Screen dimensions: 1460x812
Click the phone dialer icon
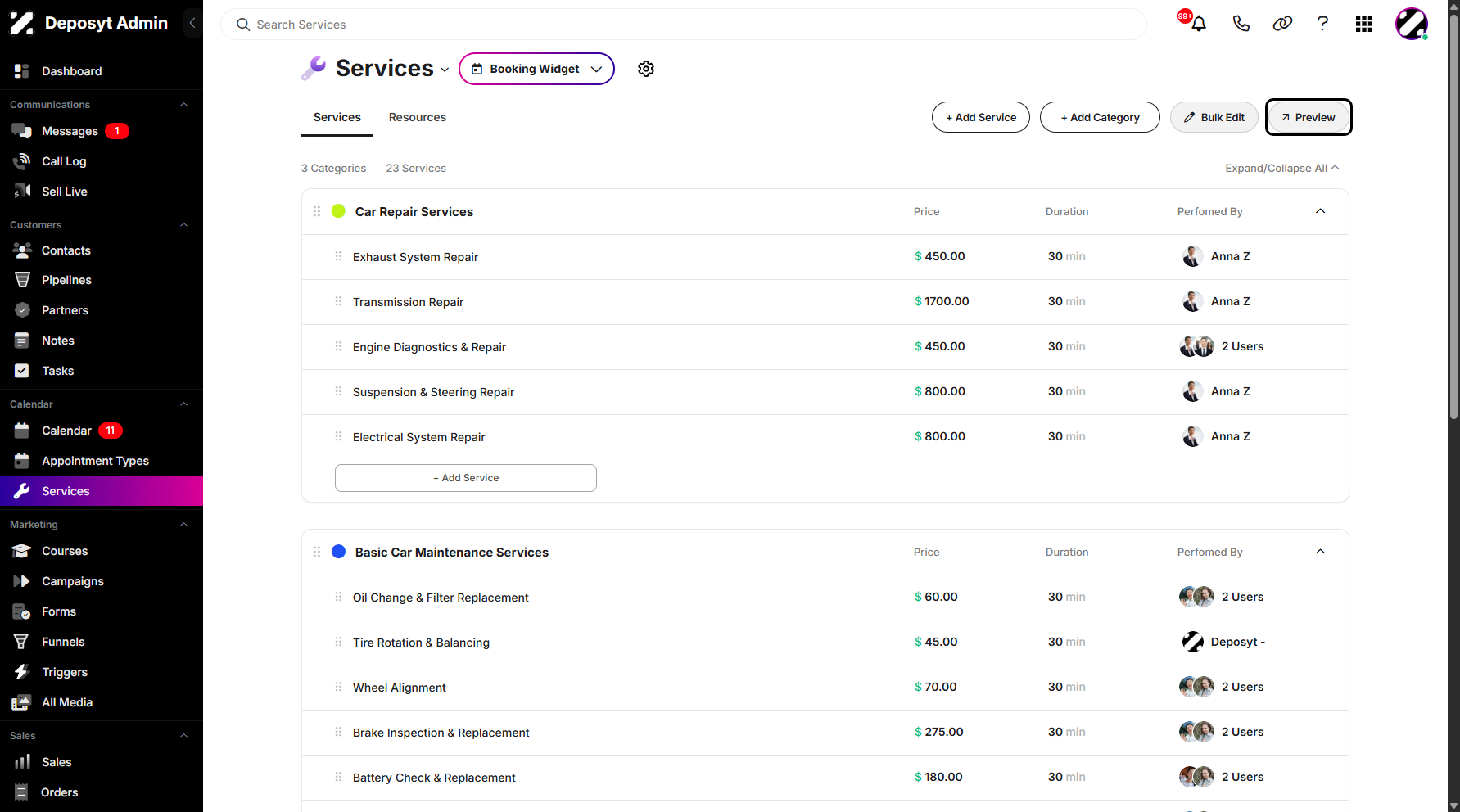[x=1241, y=24]
